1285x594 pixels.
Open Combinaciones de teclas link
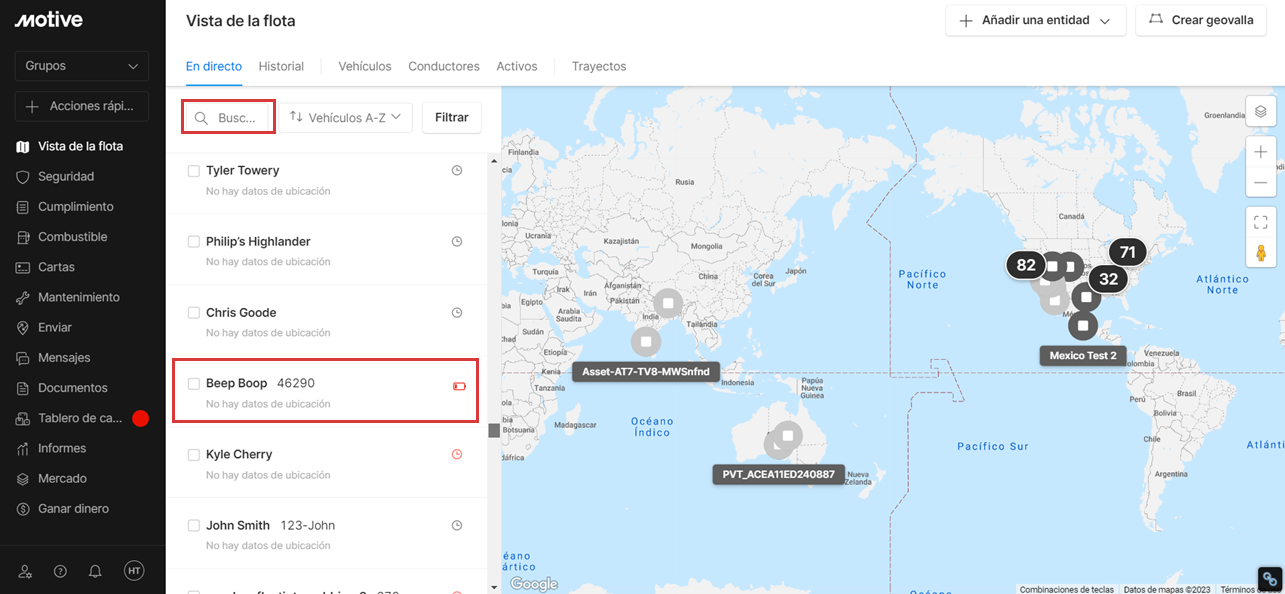[1066, 589]
